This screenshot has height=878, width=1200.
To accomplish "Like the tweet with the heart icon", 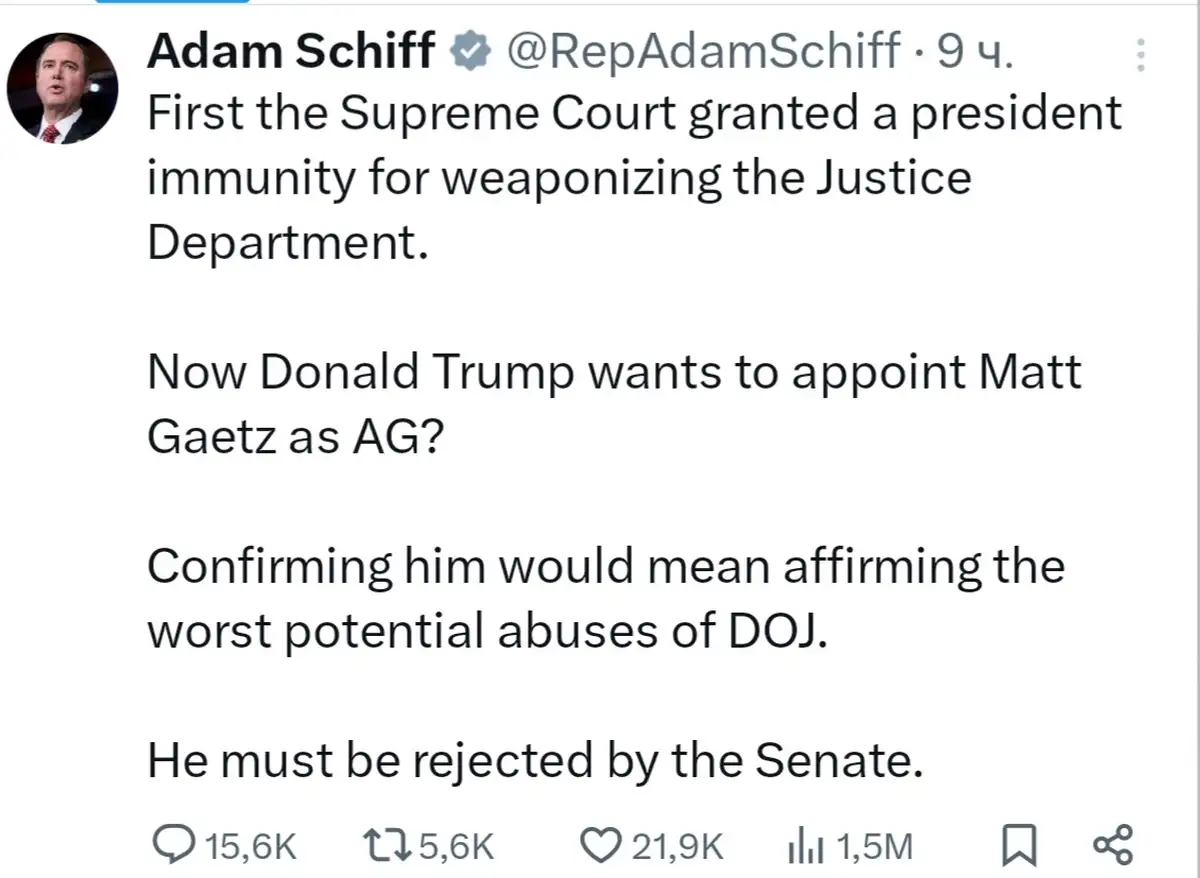I will 601,846.
